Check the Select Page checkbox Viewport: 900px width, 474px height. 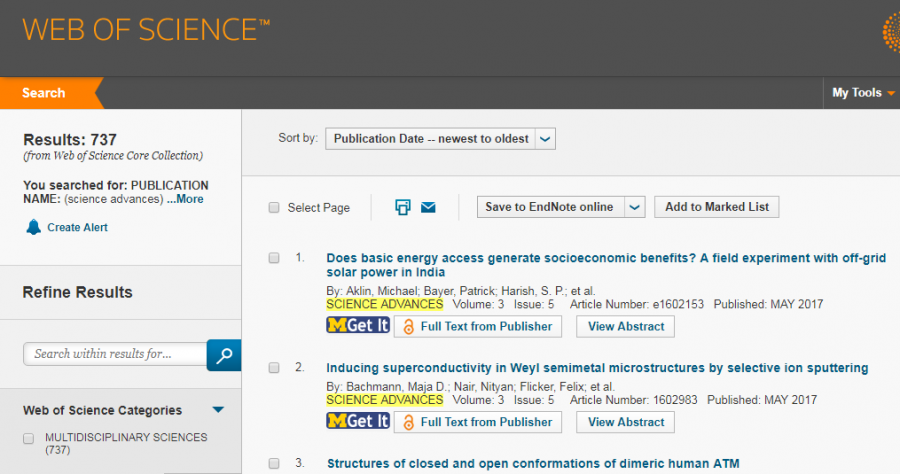pos(274,208)
